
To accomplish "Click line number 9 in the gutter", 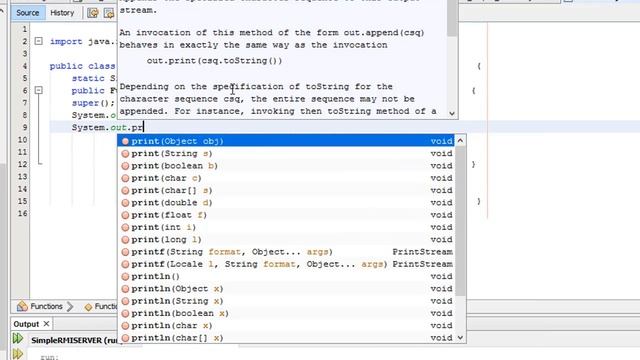I will pos(24,127).
